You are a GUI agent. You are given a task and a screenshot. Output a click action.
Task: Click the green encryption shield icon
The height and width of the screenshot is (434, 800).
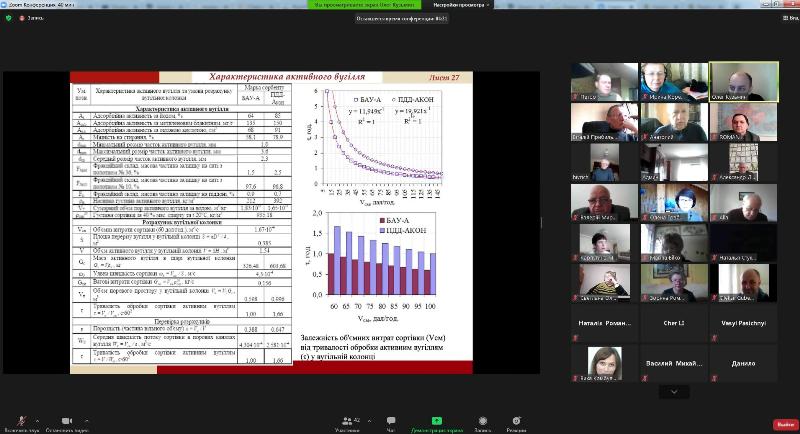point(8,18)
